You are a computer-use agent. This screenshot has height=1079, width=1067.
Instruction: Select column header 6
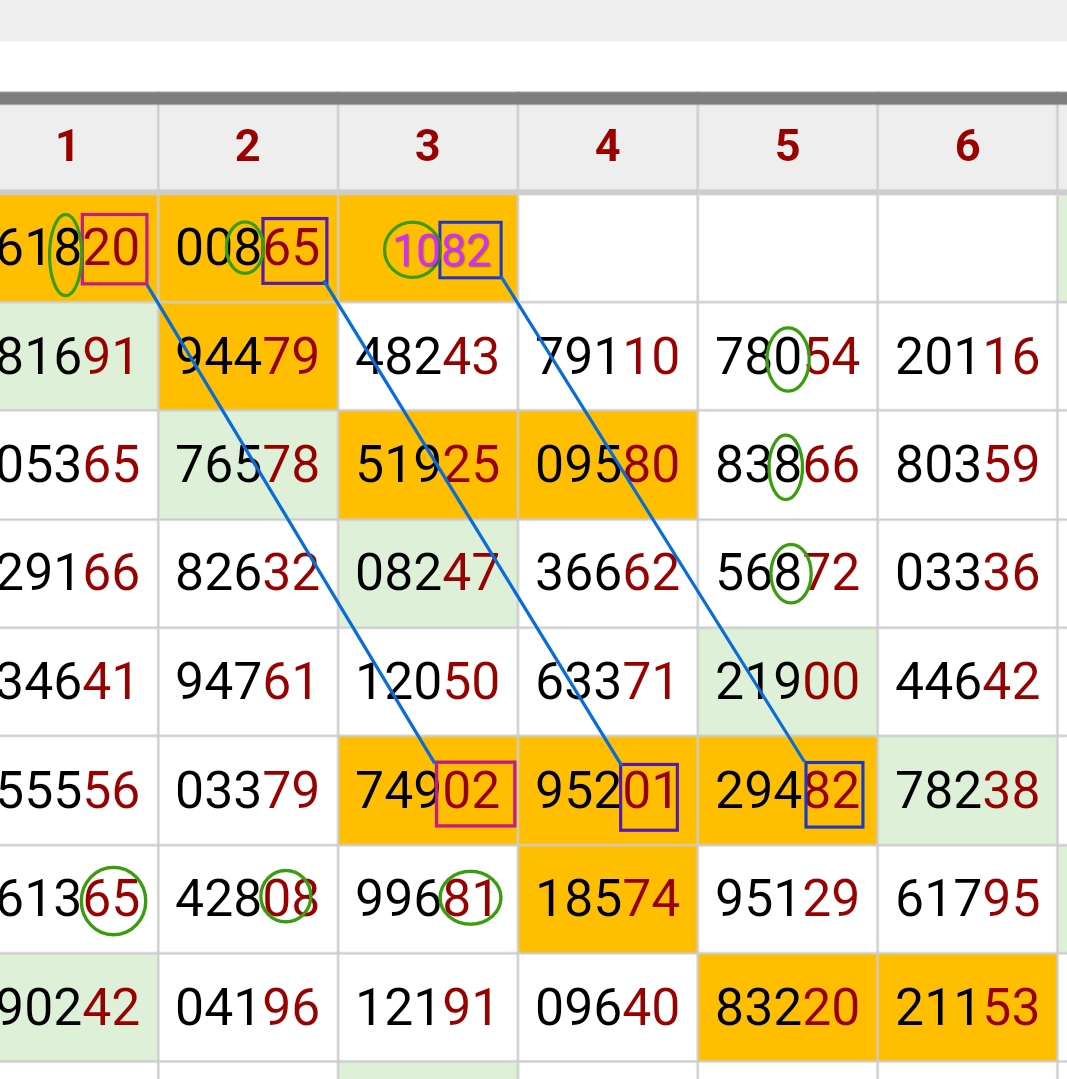coord(968,147)
